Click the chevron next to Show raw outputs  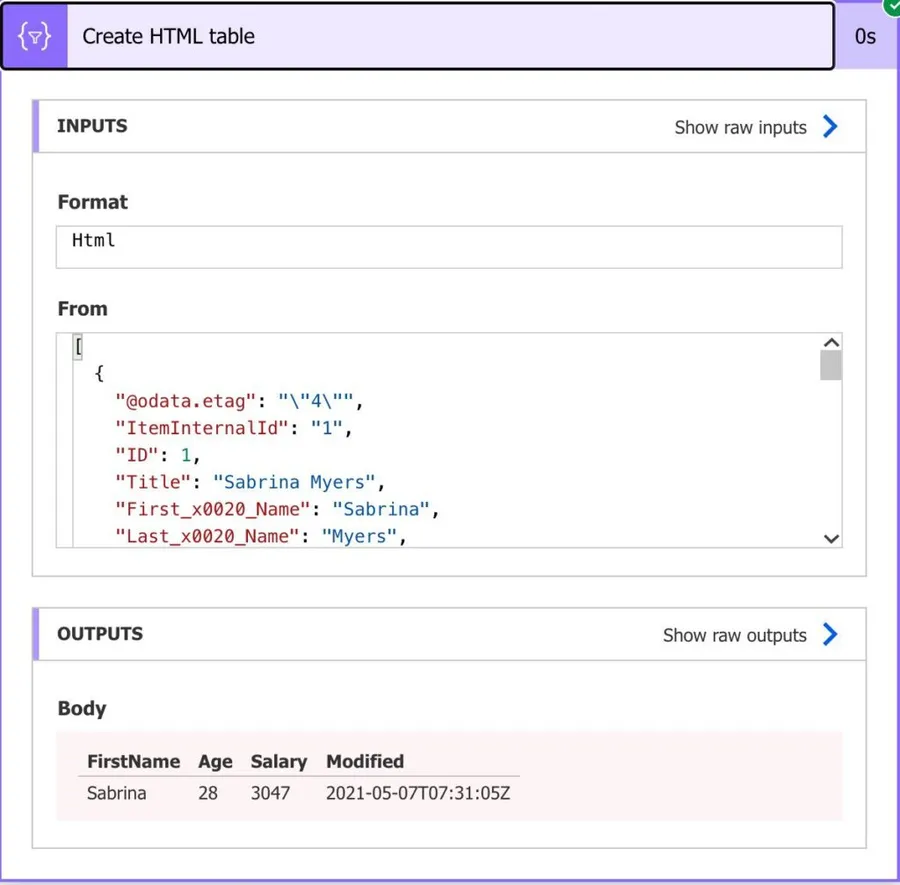pyautogui.click(x=830, y=635)
